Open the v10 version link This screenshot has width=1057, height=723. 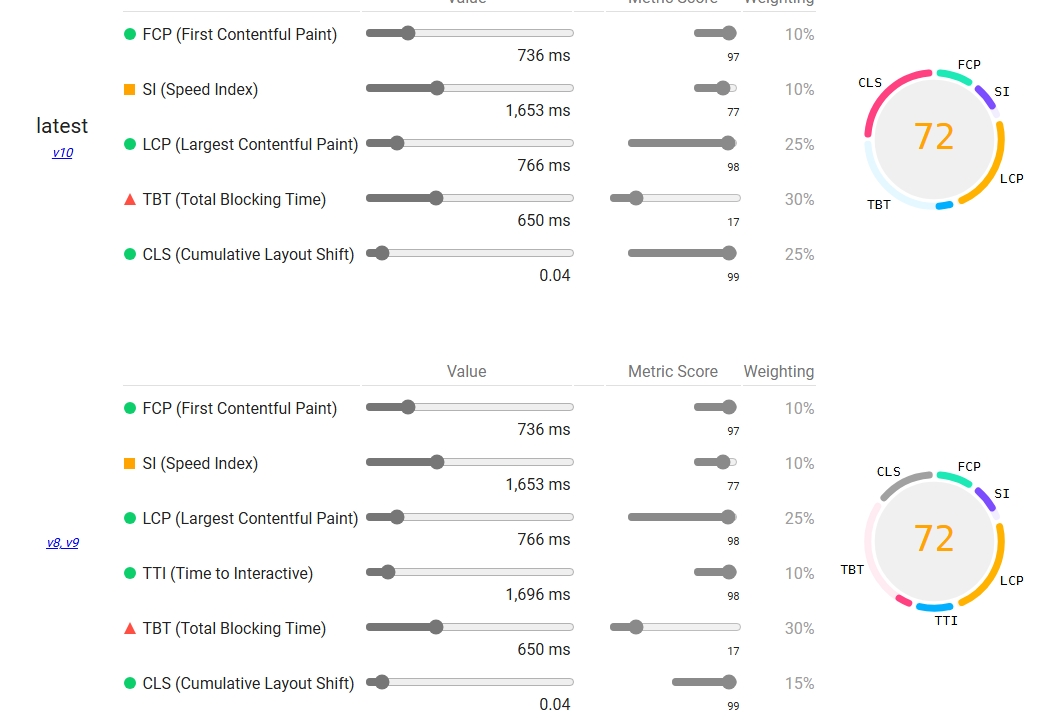point(63,153)
